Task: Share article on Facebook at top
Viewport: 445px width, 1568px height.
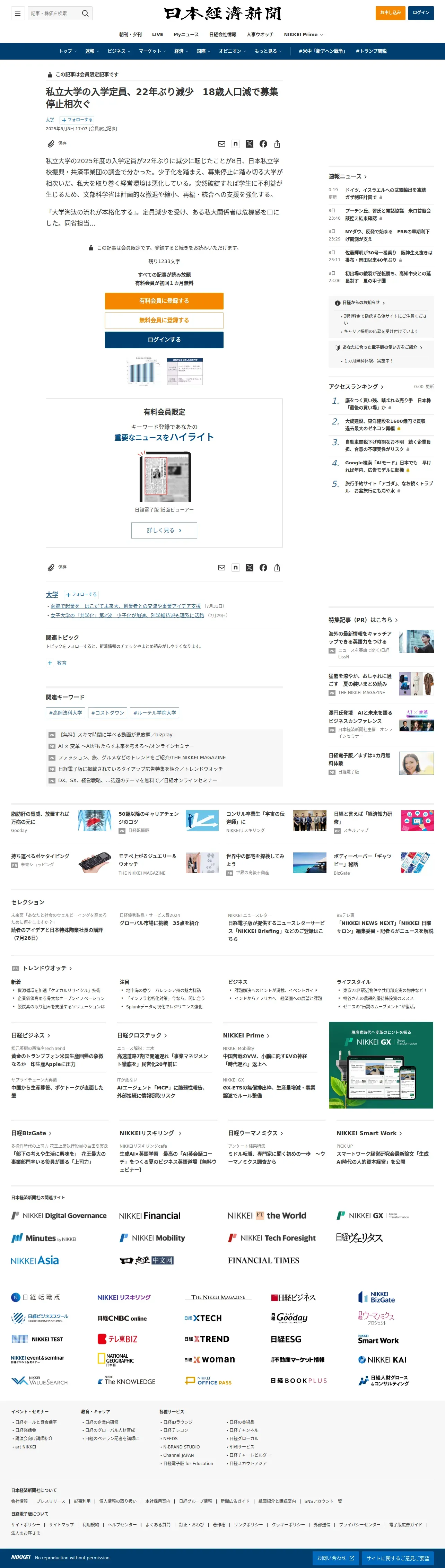Action: 263,144
